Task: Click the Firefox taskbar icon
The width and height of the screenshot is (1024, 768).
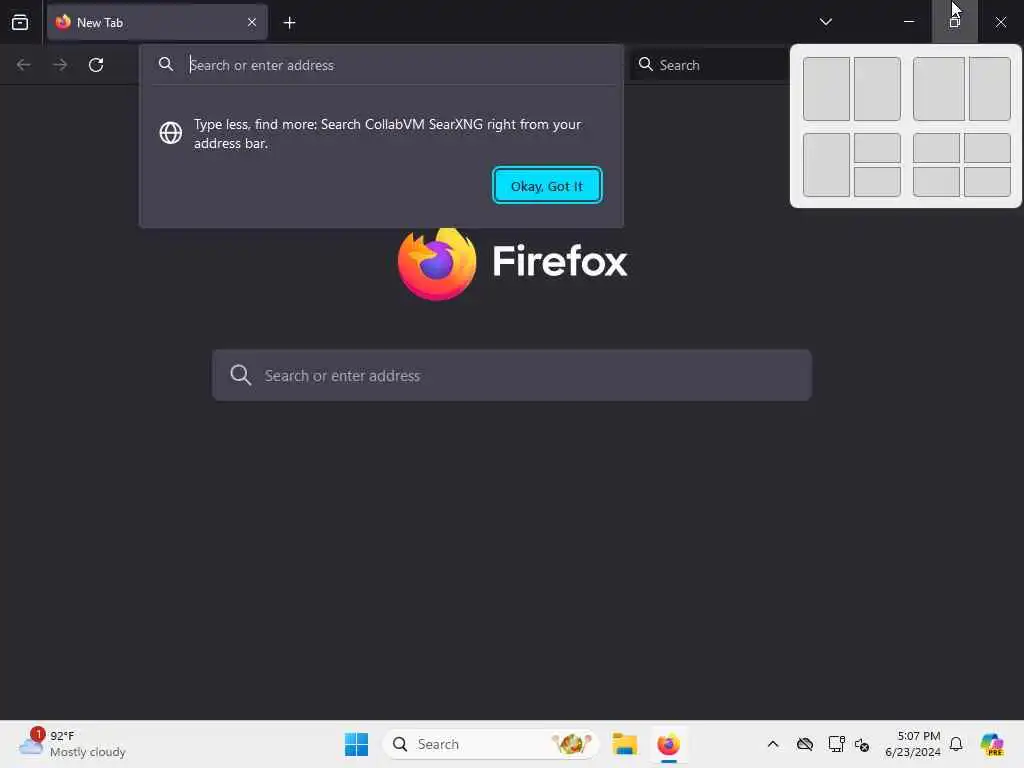Action: (668, 744)
